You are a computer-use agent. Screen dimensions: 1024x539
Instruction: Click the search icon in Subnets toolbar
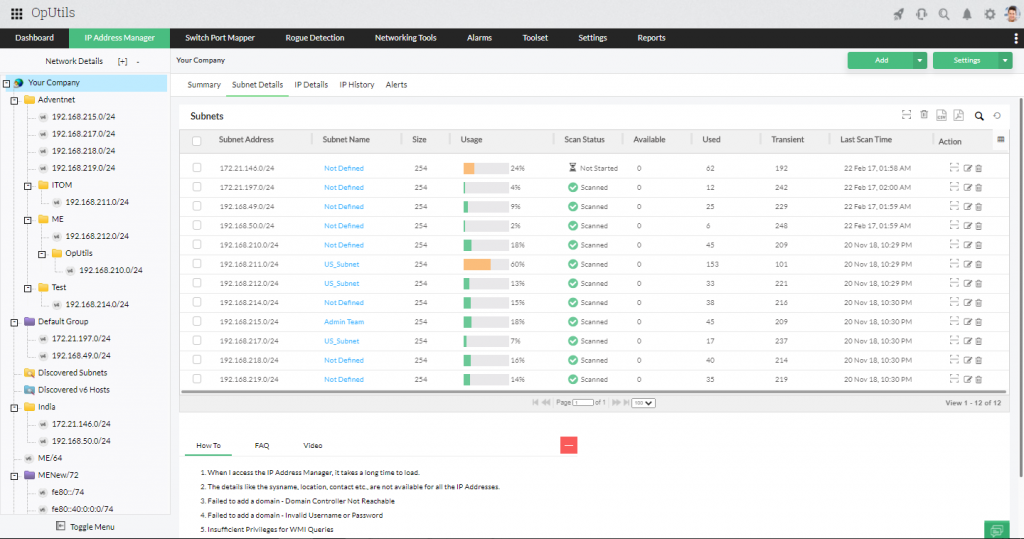click(979, 116)
